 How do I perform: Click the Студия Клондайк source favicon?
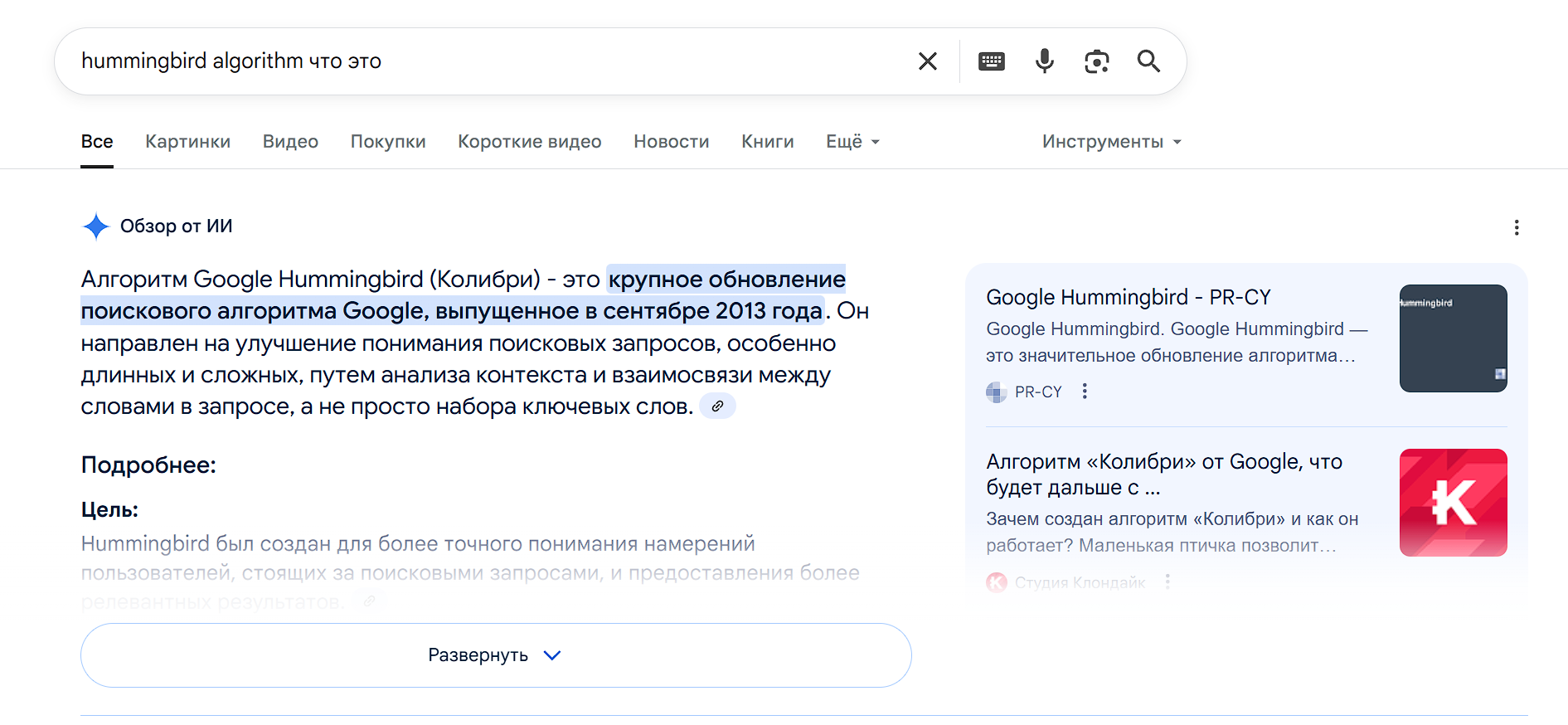coord(996,582)
